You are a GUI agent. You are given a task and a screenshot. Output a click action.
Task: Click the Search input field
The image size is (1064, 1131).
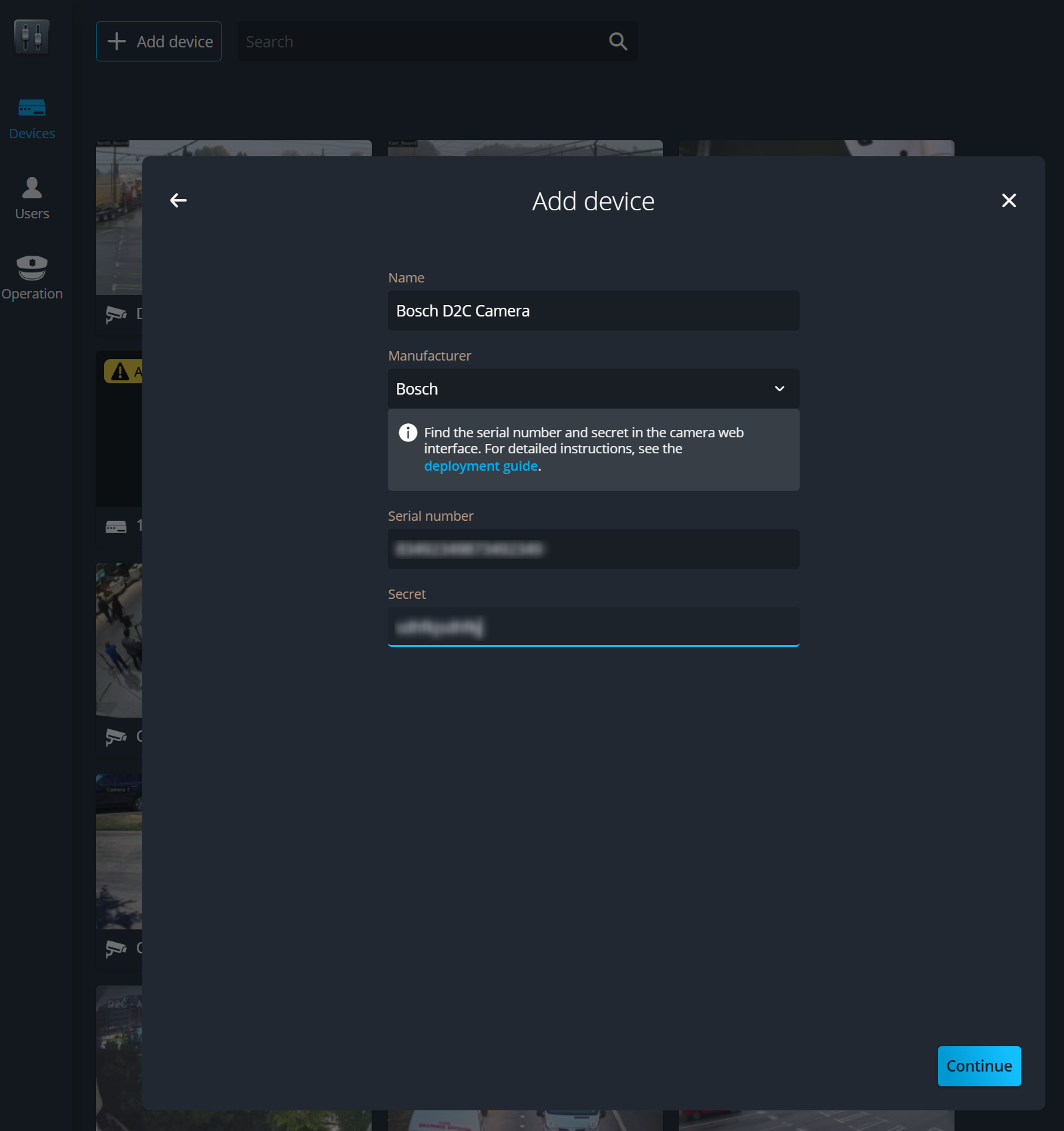pyautogui.click(x=437, y=41)
